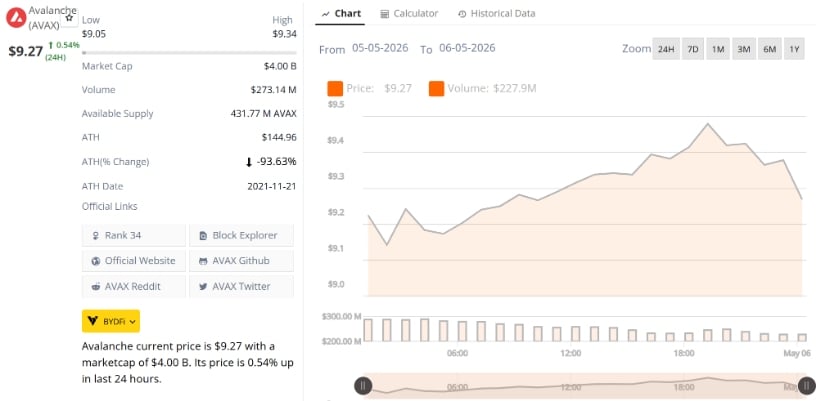
Task: Click the price chart peak point
Action: (708, 124)
